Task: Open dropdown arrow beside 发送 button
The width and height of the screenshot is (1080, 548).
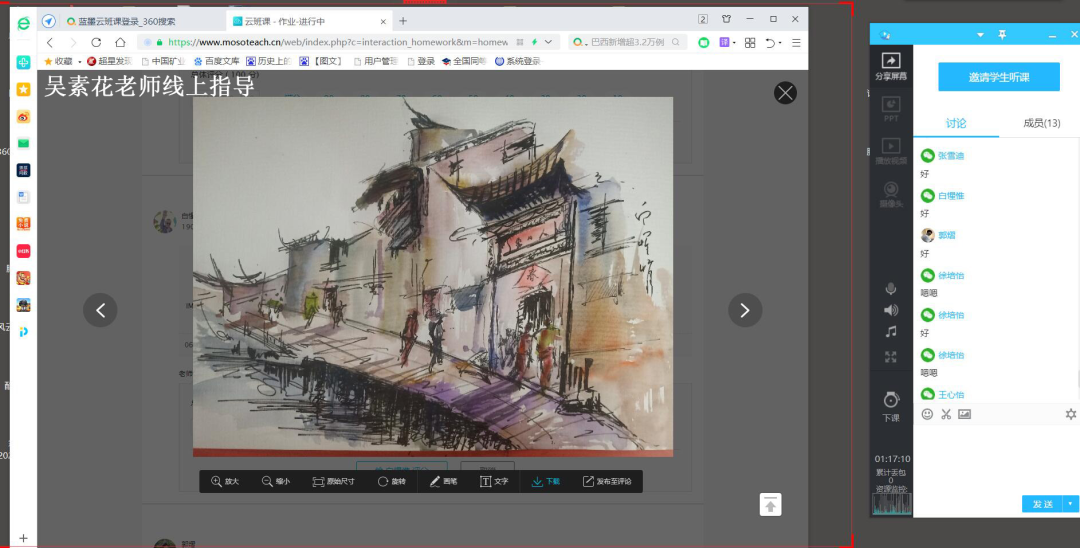Action: coord(1070,504)
